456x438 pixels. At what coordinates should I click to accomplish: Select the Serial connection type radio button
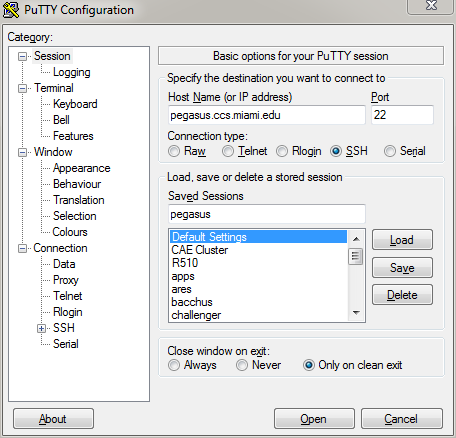[x=390, y=151]
